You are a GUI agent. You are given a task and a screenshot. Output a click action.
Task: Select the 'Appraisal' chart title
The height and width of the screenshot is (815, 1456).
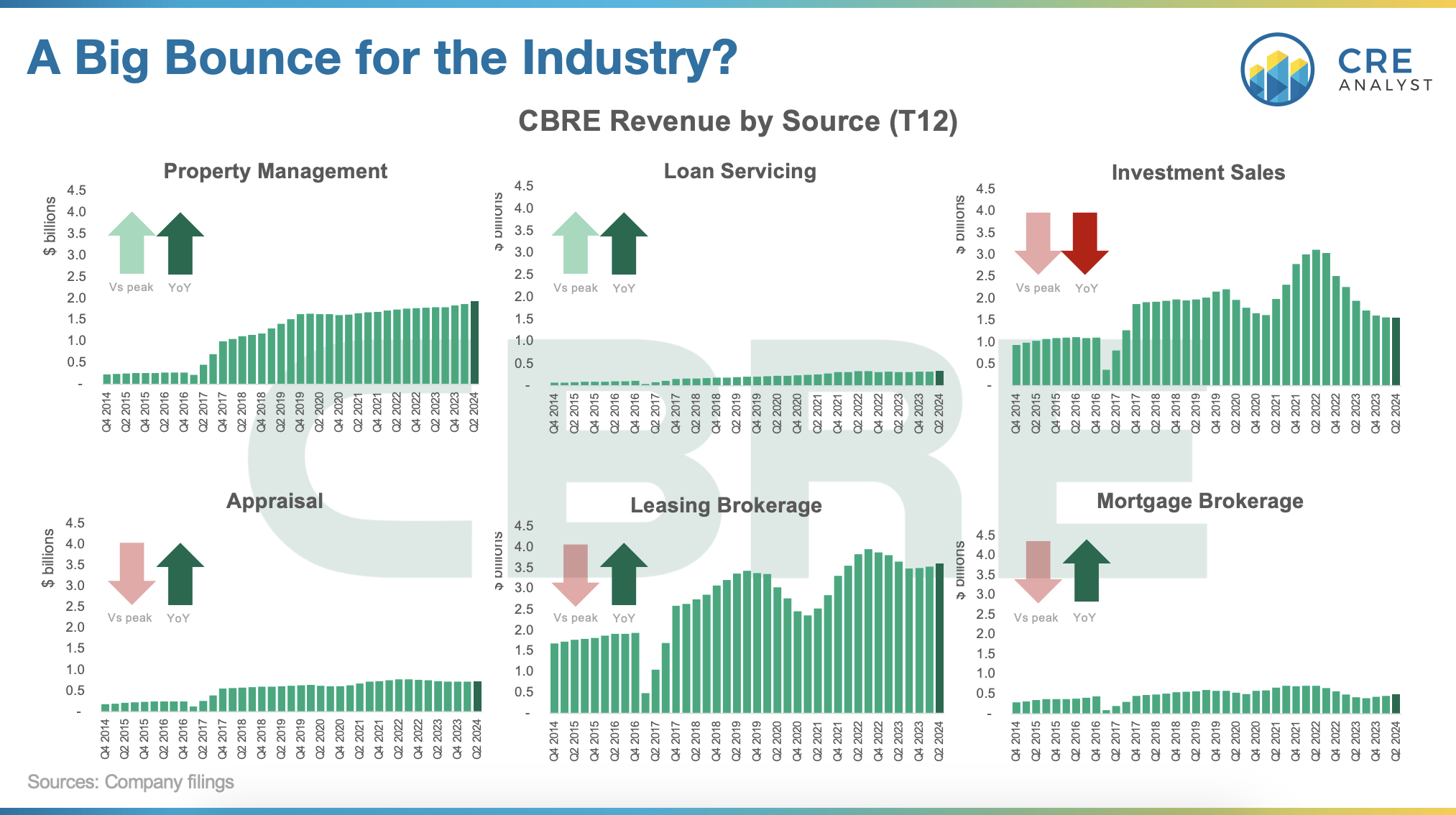[x=275, y=501]
